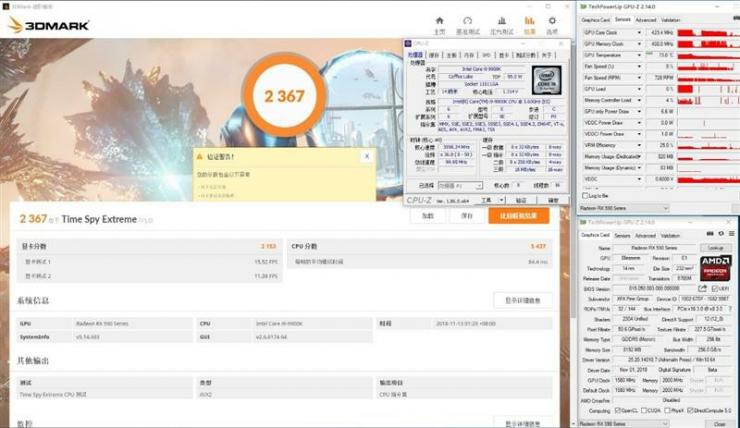Click the BIOS export share icon
The height and width of the screenshot is (428, 740).
pyautogui.click(x=702, y=288)
